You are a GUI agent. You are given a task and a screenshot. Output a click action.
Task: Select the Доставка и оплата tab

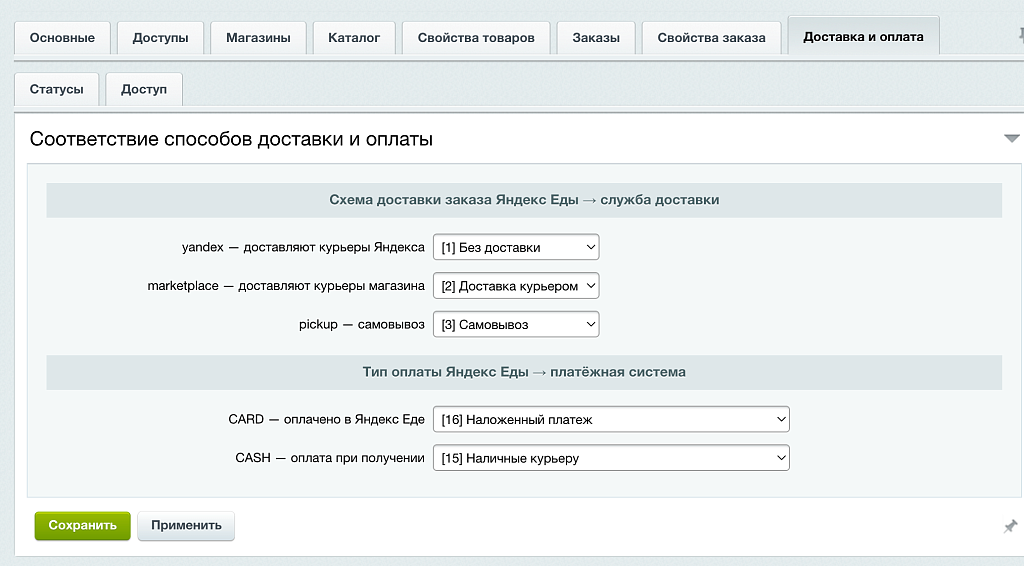(x=863, y=36)
